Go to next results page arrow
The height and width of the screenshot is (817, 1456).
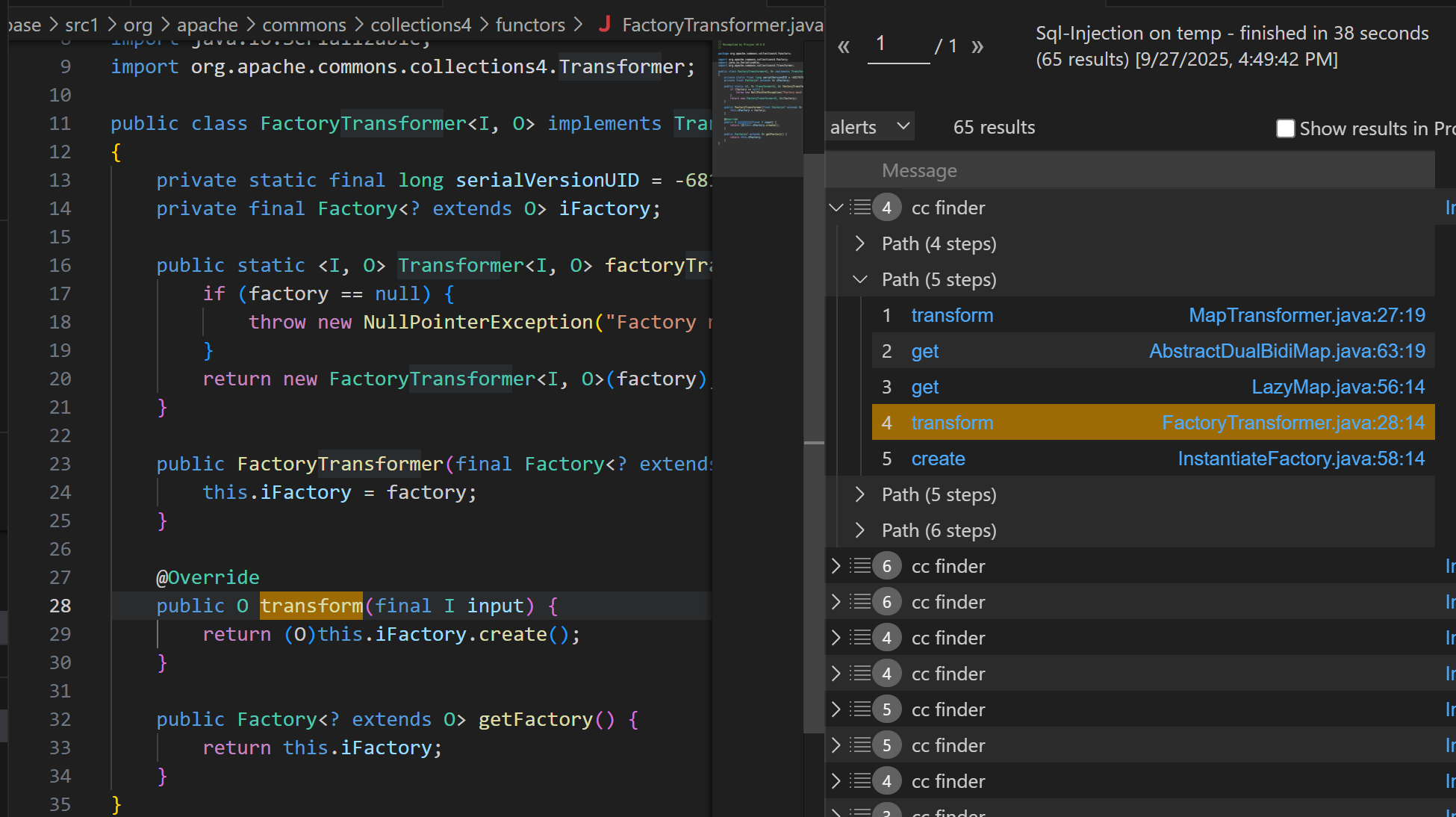click(x=977, y=47)
